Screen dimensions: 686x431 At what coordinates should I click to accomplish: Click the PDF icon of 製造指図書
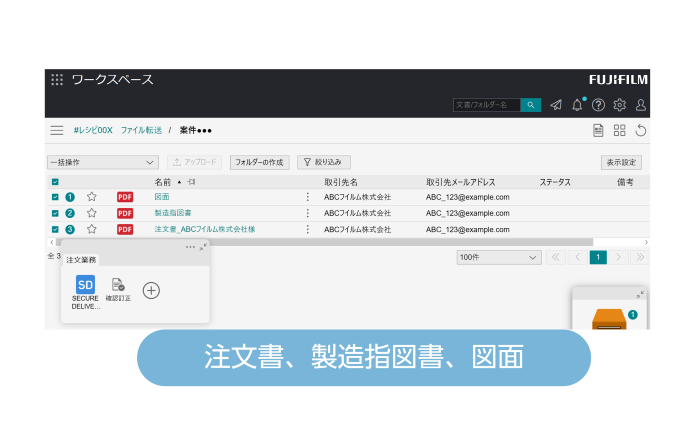(125, 213)
